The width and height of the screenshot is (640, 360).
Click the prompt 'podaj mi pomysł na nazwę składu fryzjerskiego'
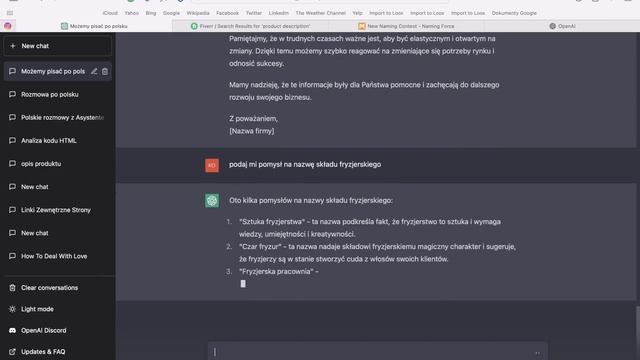click(x=305, y=164)
